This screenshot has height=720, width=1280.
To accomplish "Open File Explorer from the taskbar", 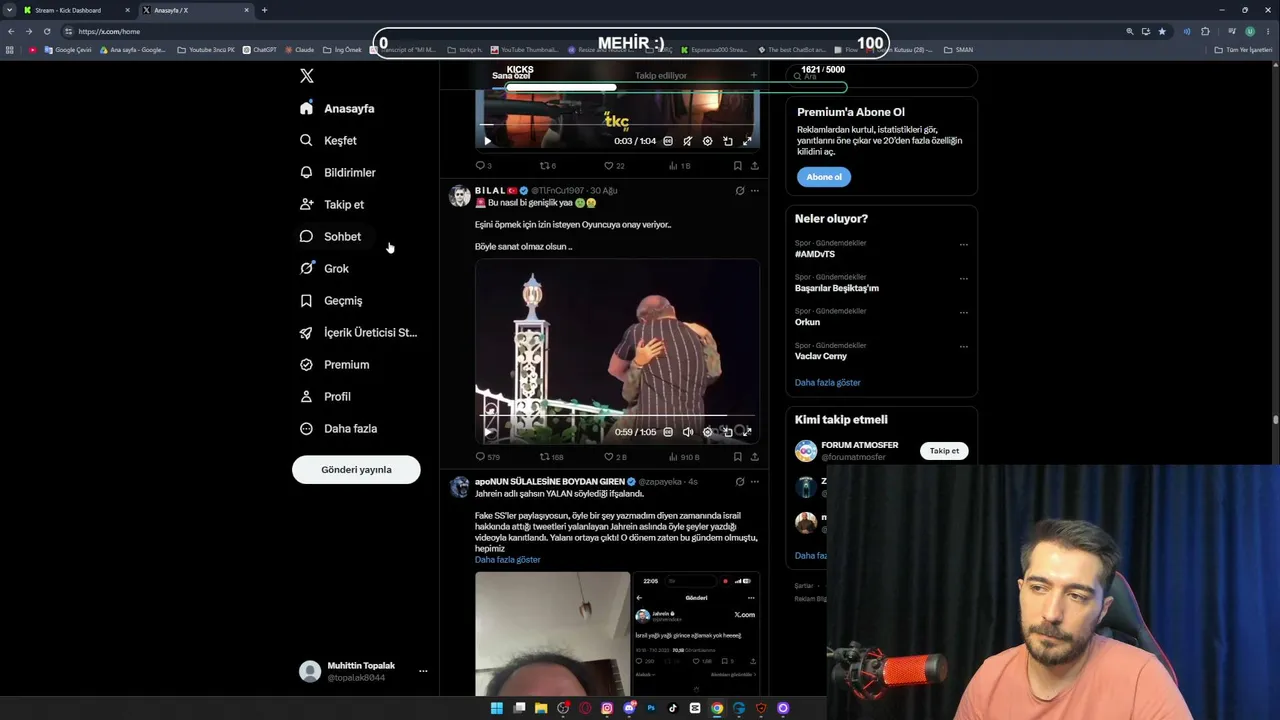I will click(541, 708).
